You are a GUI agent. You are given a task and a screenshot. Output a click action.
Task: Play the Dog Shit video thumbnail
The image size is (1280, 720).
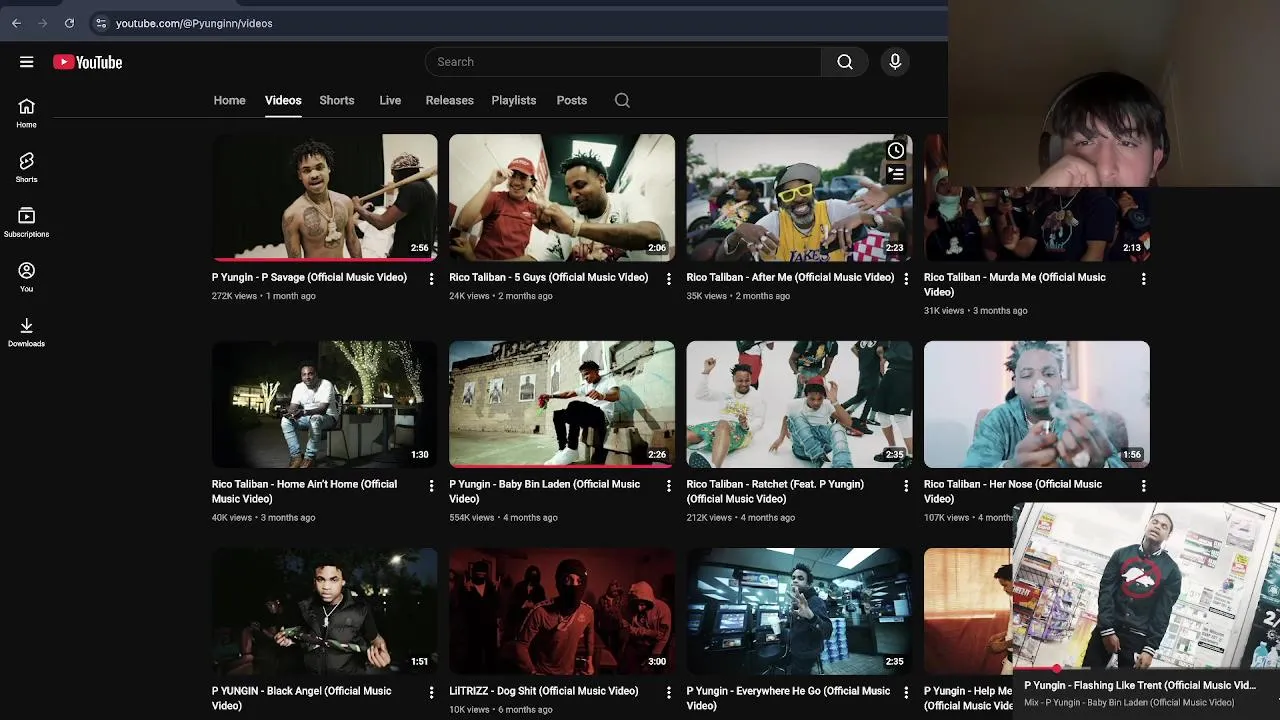click(x=562, y=611)
